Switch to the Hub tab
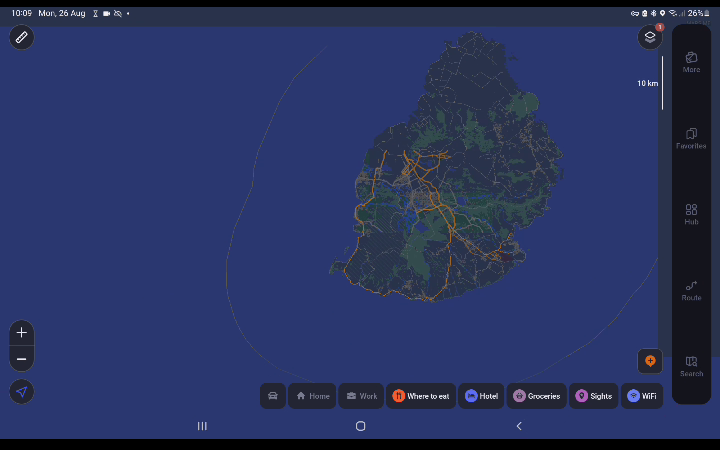 [691, 214]
